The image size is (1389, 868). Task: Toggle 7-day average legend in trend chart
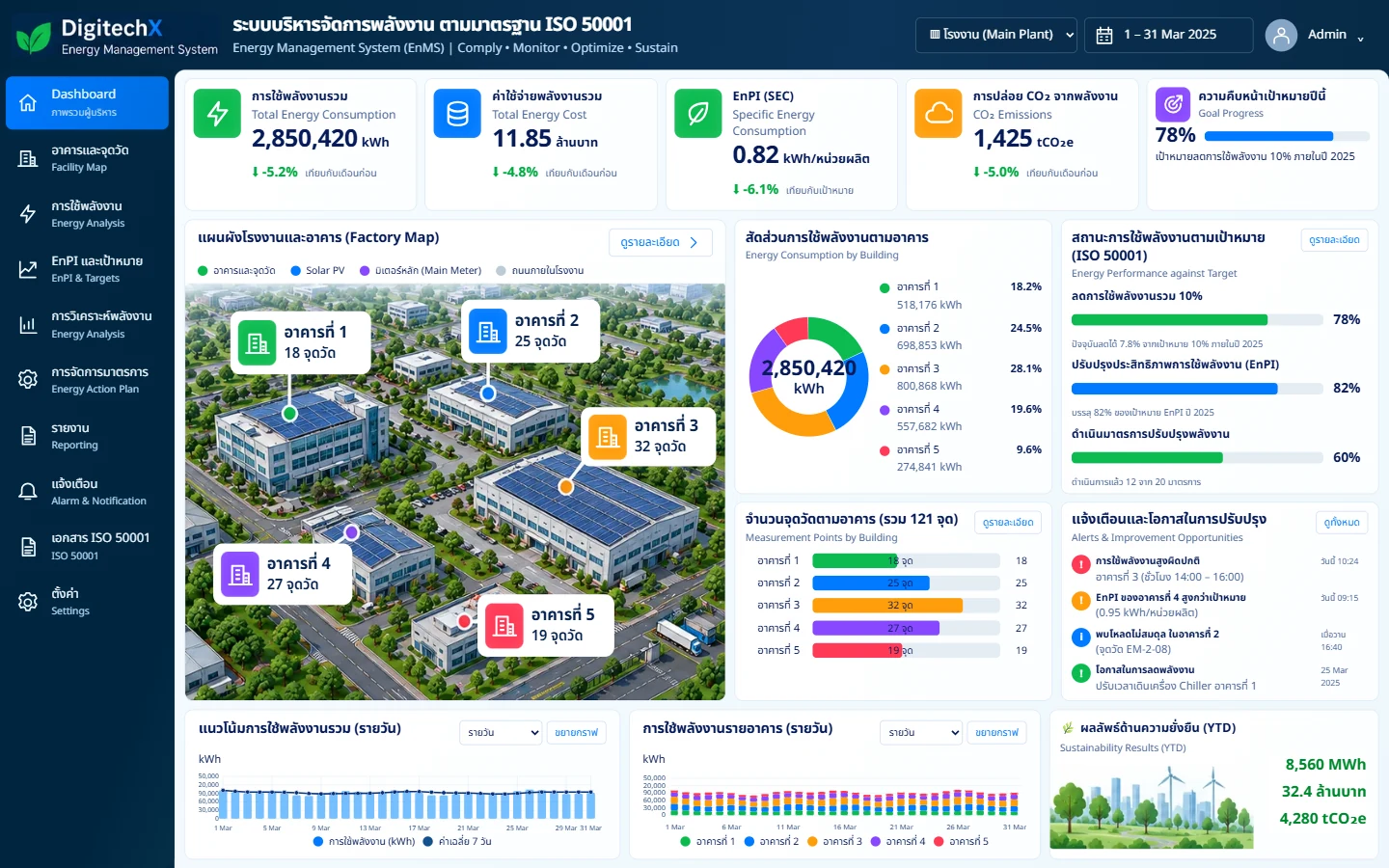click(457, 842)
